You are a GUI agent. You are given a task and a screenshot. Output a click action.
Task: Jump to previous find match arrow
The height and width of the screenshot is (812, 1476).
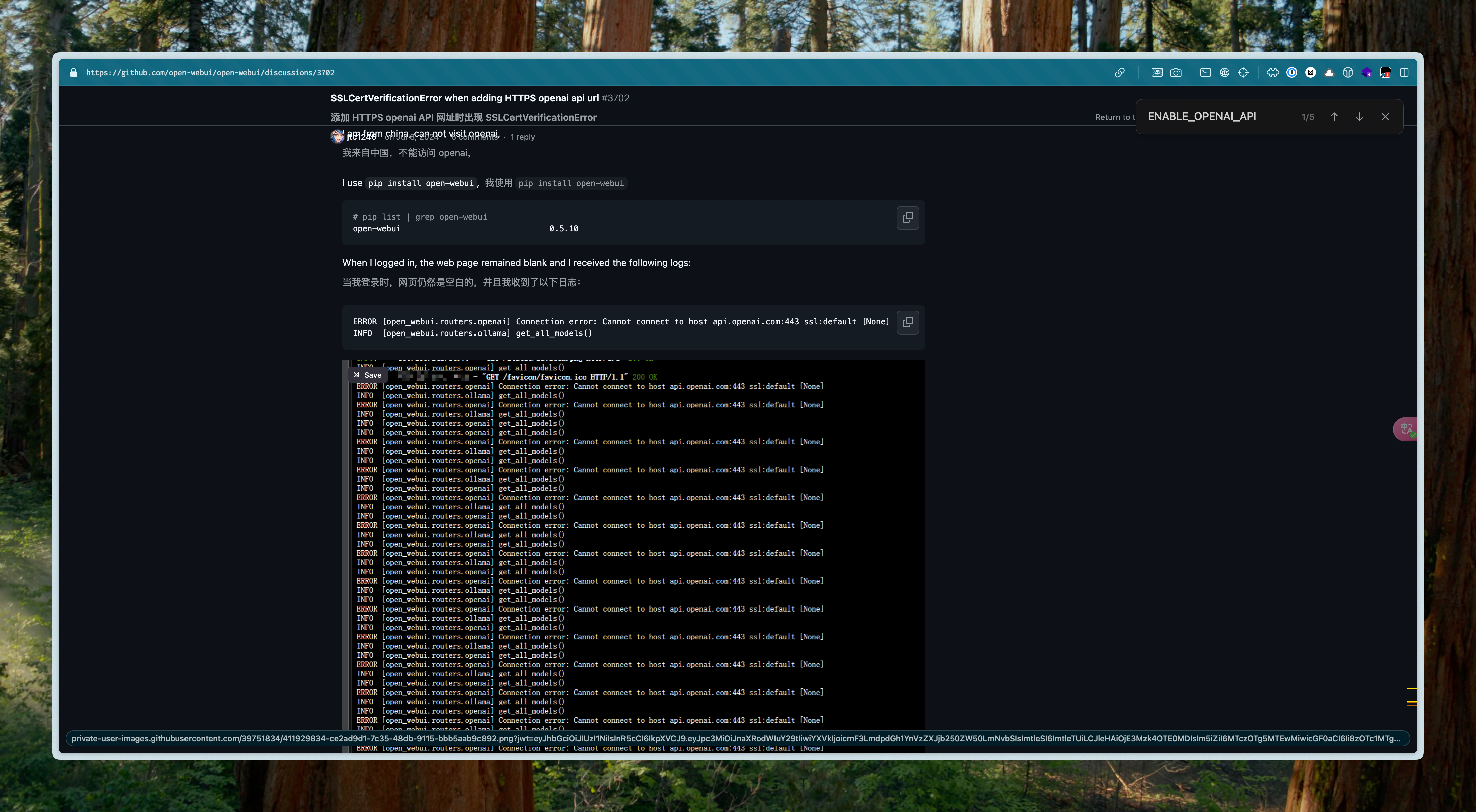pyautogui.click(x=1334, y=117)
